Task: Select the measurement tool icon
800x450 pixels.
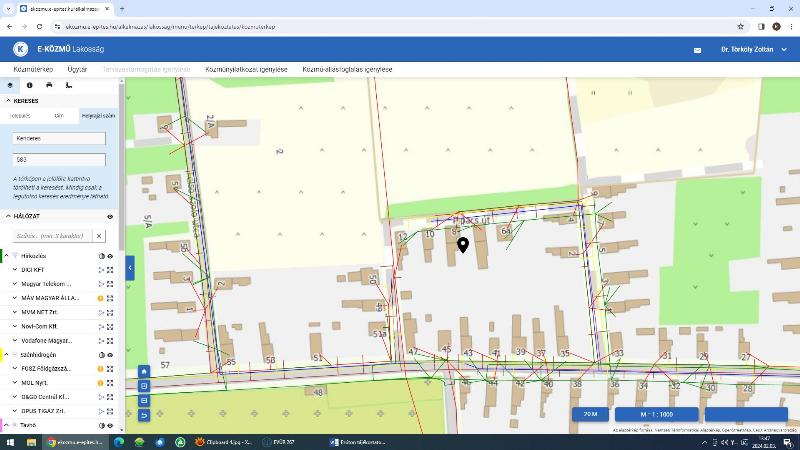Action: 69,85
